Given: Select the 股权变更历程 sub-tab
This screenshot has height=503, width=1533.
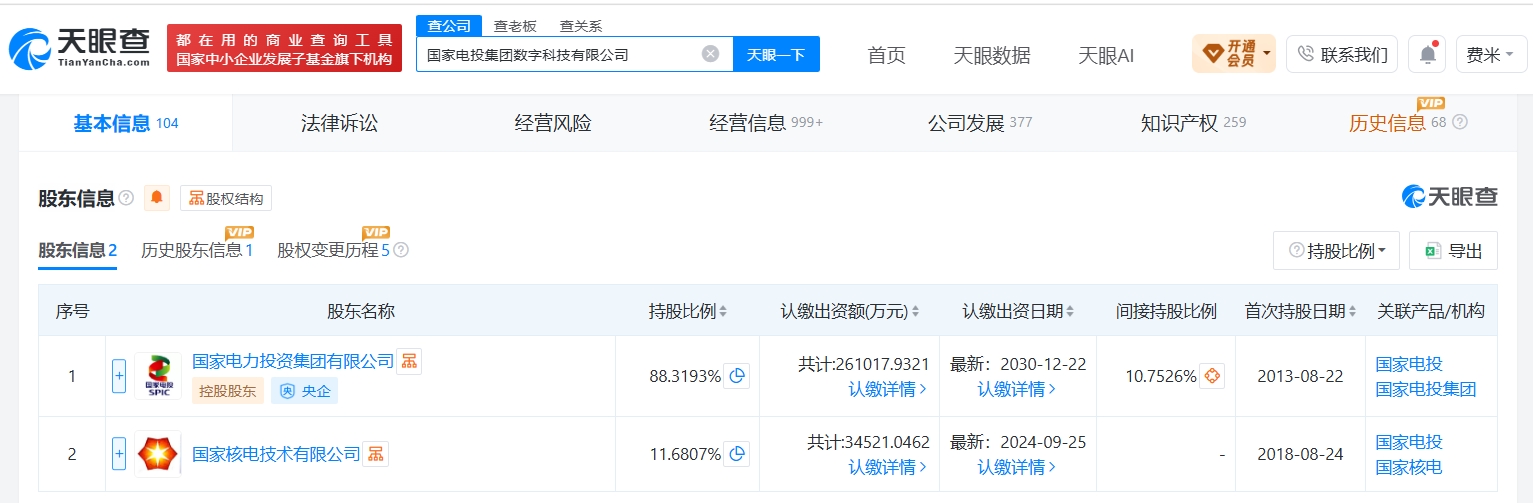Looking at the screenshot, I should click(333, 250).
